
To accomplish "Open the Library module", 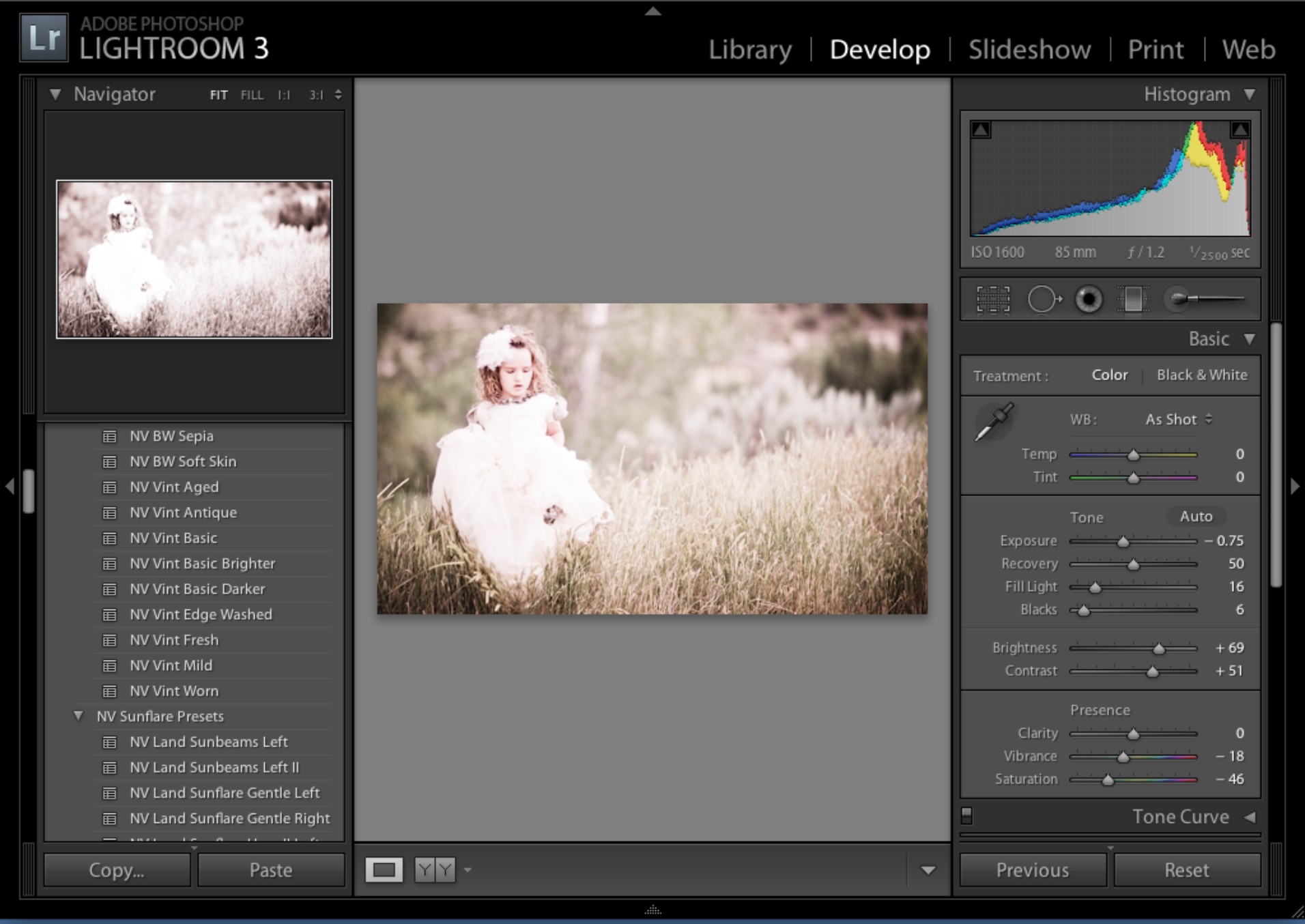I will point(749,49).
